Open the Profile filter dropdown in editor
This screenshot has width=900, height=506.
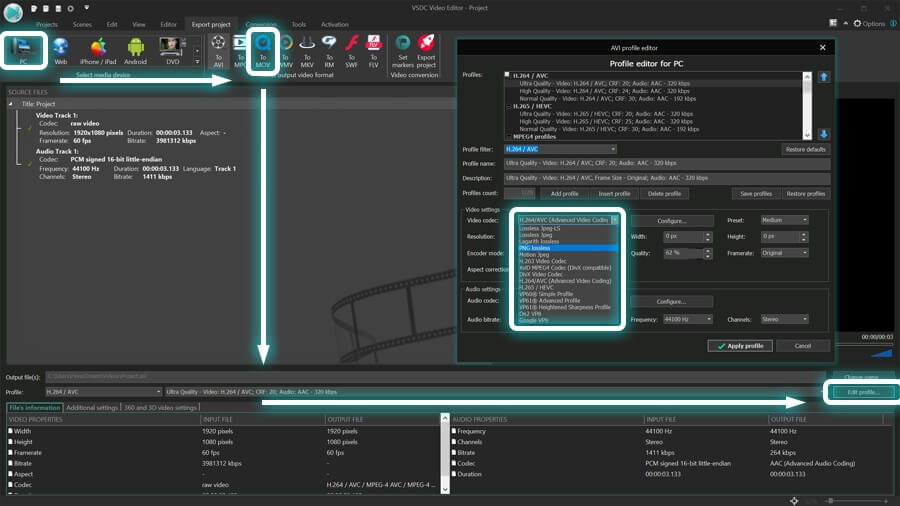pyautogui.click(x=613, y=149)
